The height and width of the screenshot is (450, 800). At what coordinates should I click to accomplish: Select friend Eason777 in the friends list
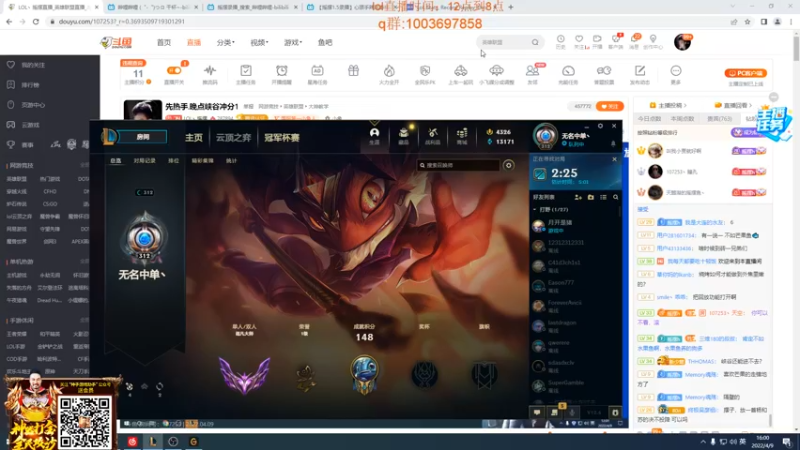click(575, 286)
